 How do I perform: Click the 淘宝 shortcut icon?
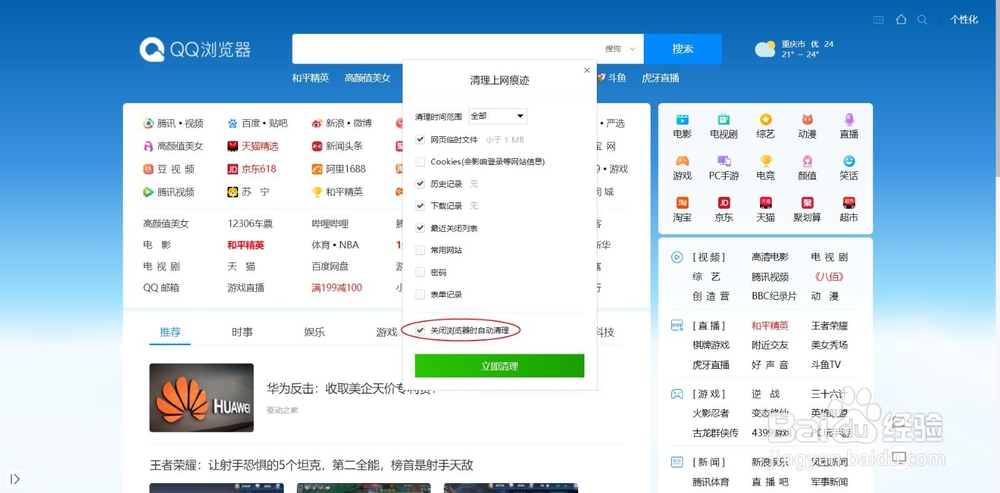pos(682,203)
